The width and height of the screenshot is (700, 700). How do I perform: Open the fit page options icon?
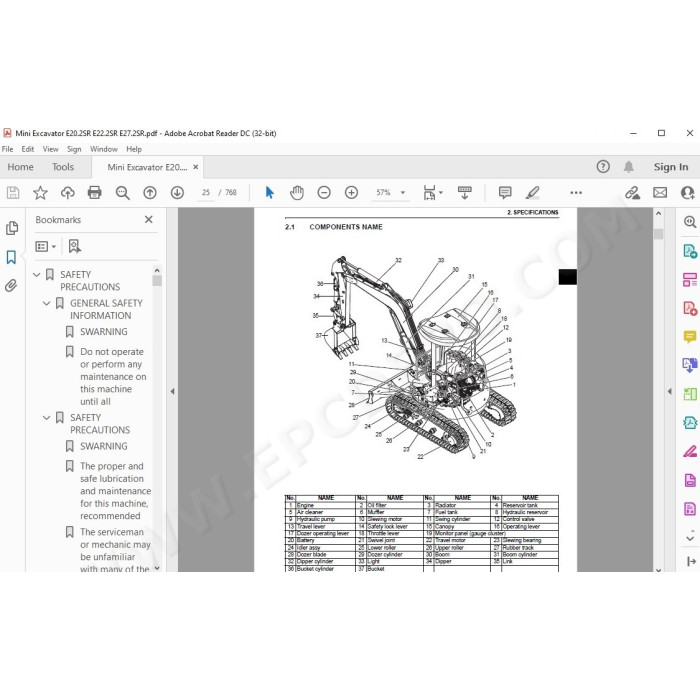[432, 193]
